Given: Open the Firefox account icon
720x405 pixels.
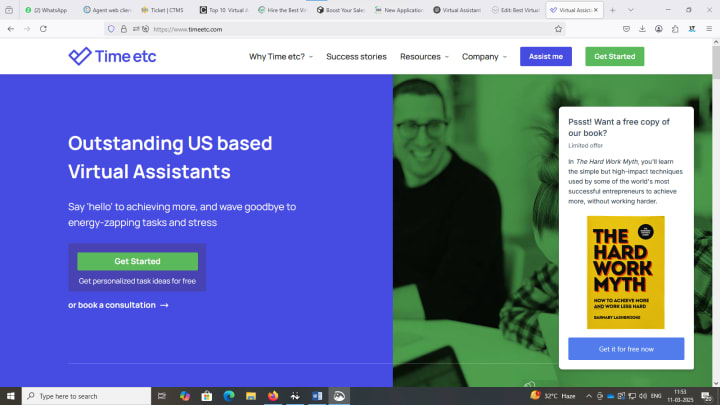Looking at the screenshot, I should pos(658,29).
